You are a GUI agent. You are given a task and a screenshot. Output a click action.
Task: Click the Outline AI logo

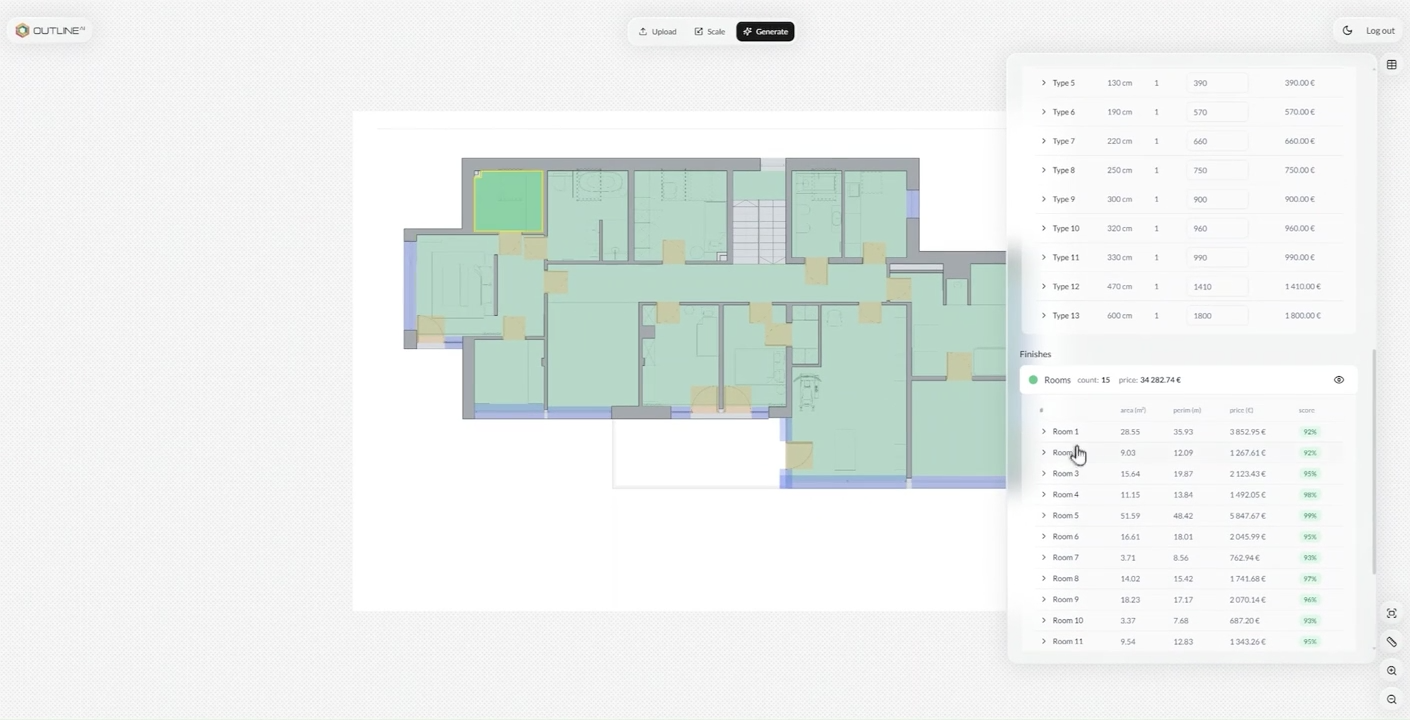(50, 31)
